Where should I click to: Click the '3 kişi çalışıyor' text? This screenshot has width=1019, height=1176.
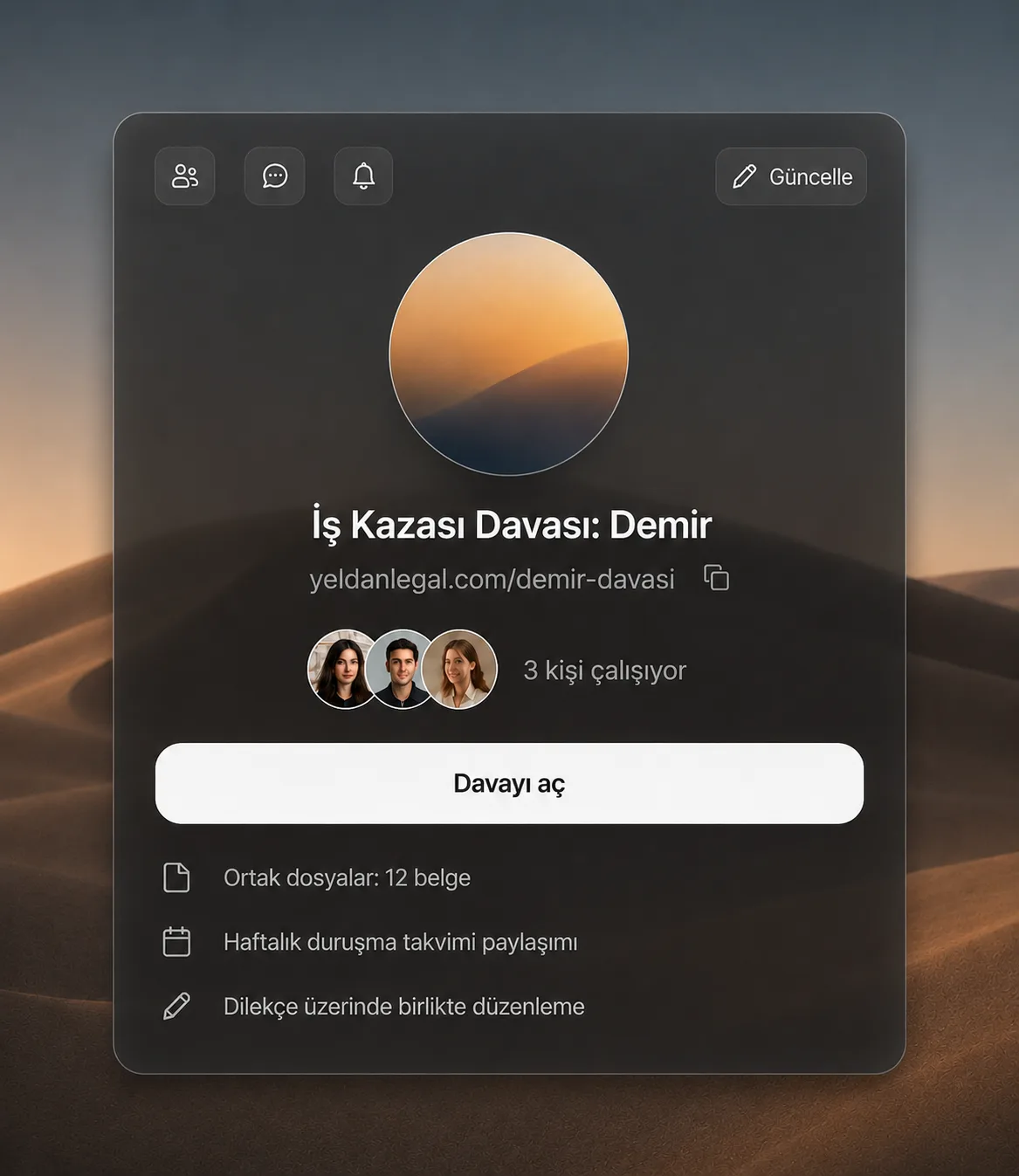pos(604,671)
